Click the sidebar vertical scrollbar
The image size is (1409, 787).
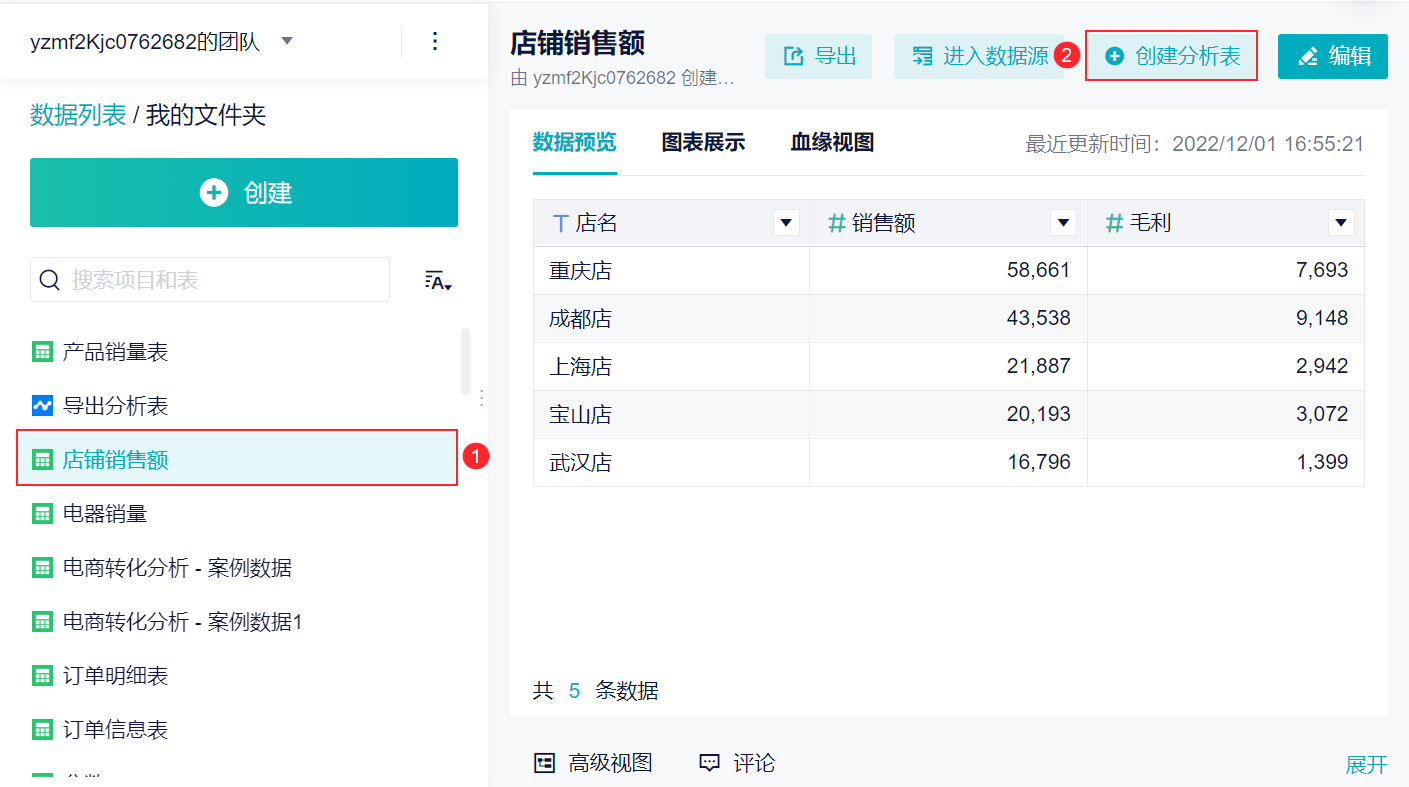(465, 361)
